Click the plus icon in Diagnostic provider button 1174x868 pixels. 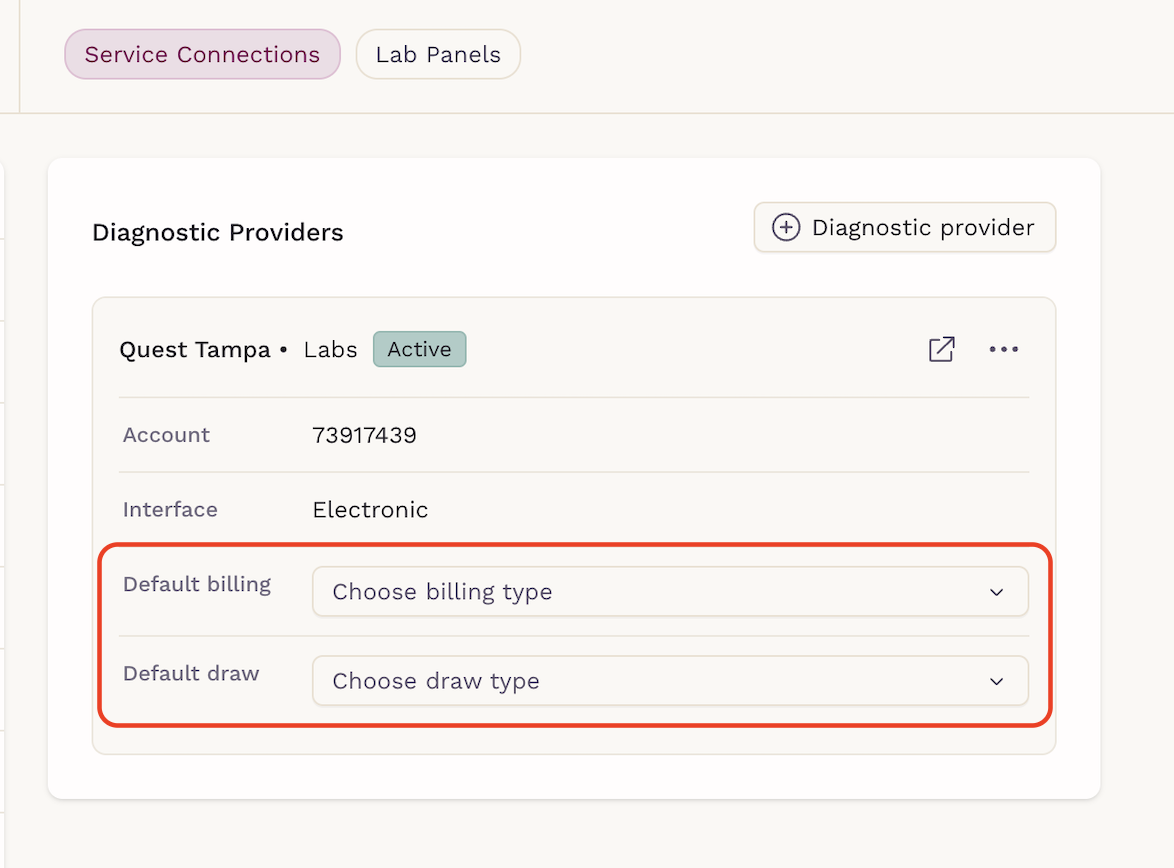tap(785, 227)
